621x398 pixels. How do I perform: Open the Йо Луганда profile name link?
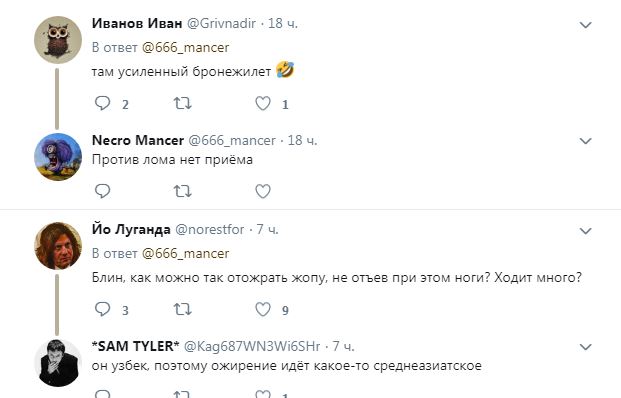tap(131, 230)
